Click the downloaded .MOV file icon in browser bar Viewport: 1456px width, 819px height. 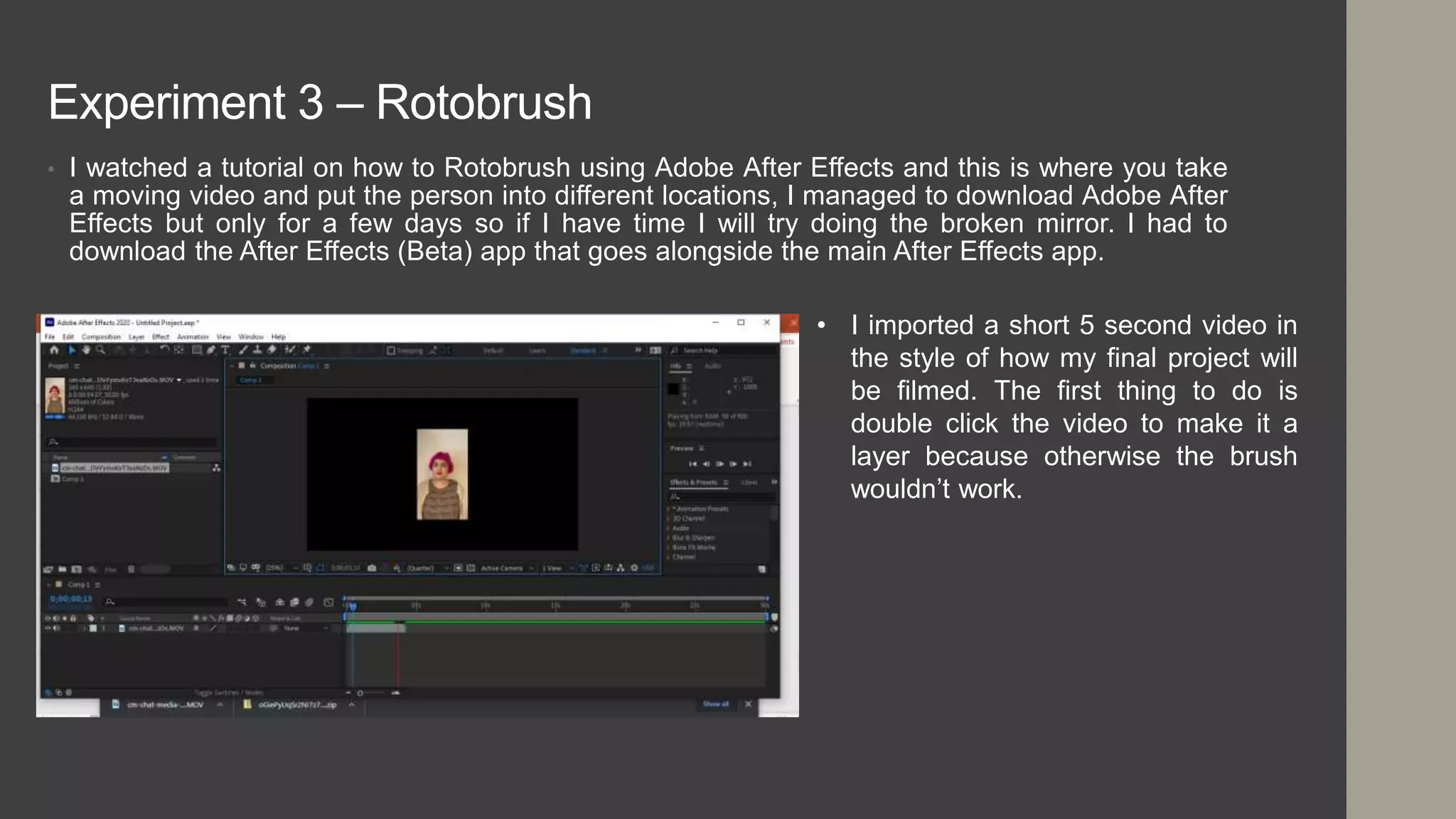point(116,705)
